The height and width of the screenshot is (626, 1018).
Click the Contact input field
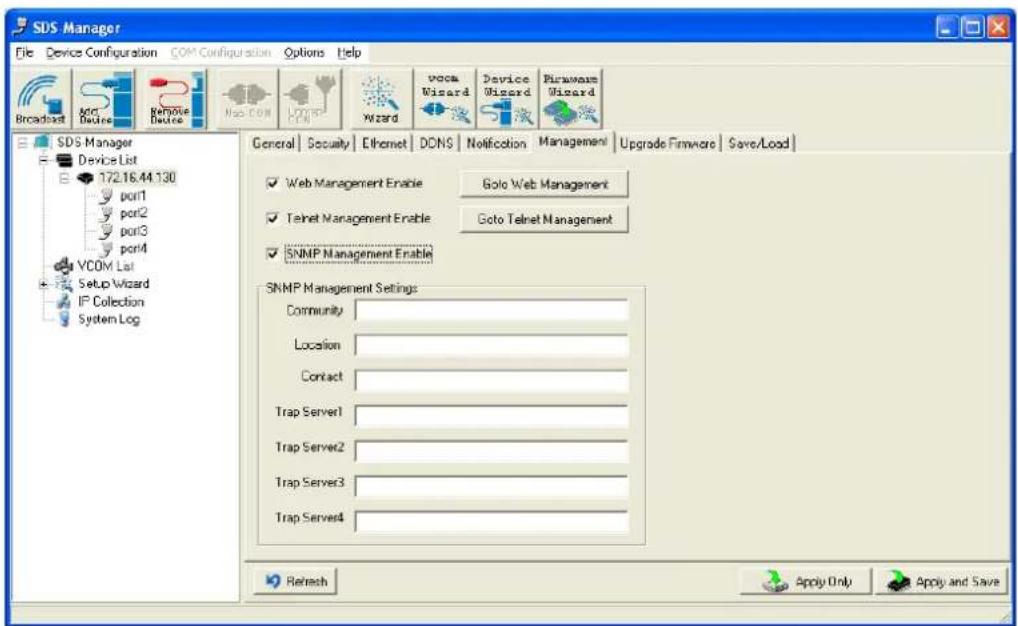(491, 381)
